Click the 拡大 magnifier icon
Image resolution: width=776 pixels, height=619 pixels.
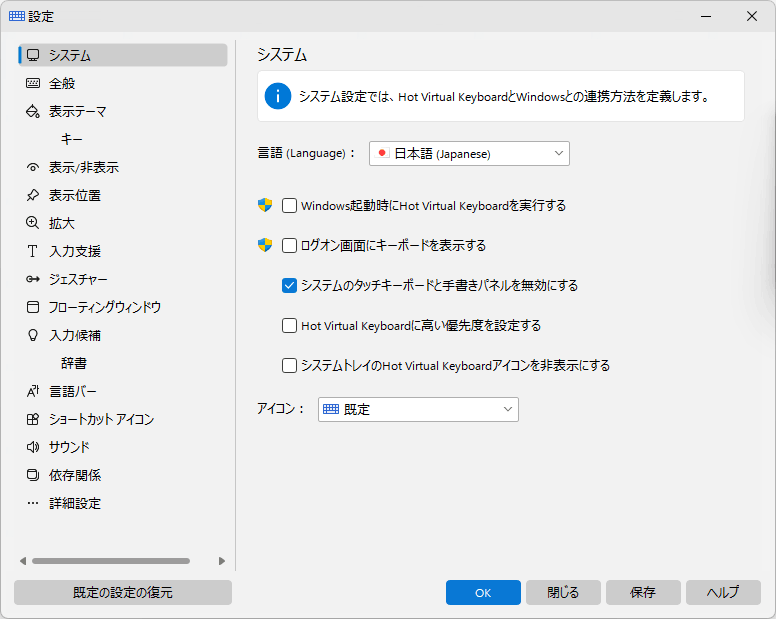pos(33,223)
